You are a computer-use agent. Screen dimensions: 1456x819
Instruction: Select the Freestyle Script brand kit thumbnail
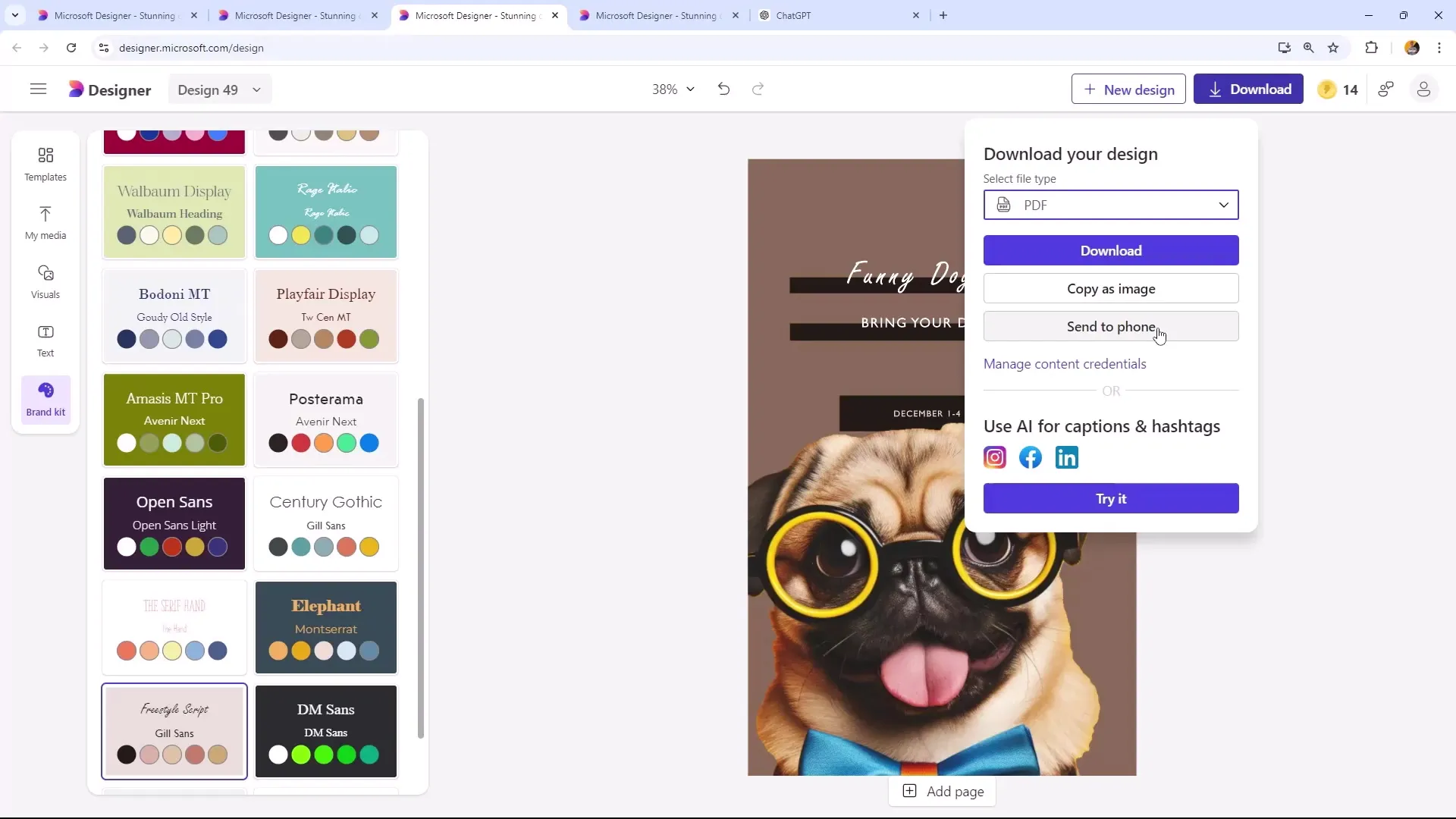coord(174,730)
